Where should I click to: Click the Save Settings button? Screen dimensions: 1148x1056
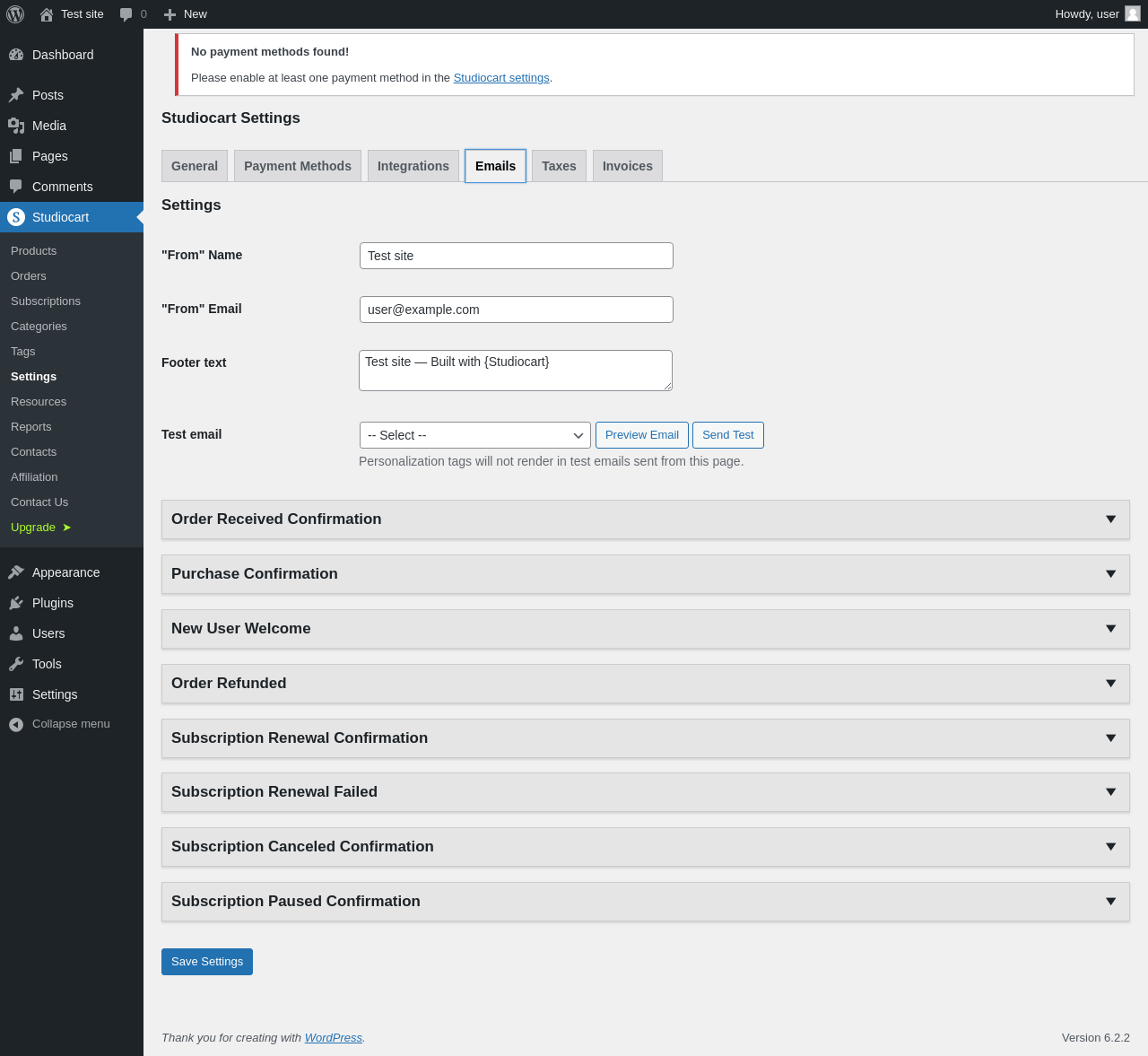[x=207, y=962]
